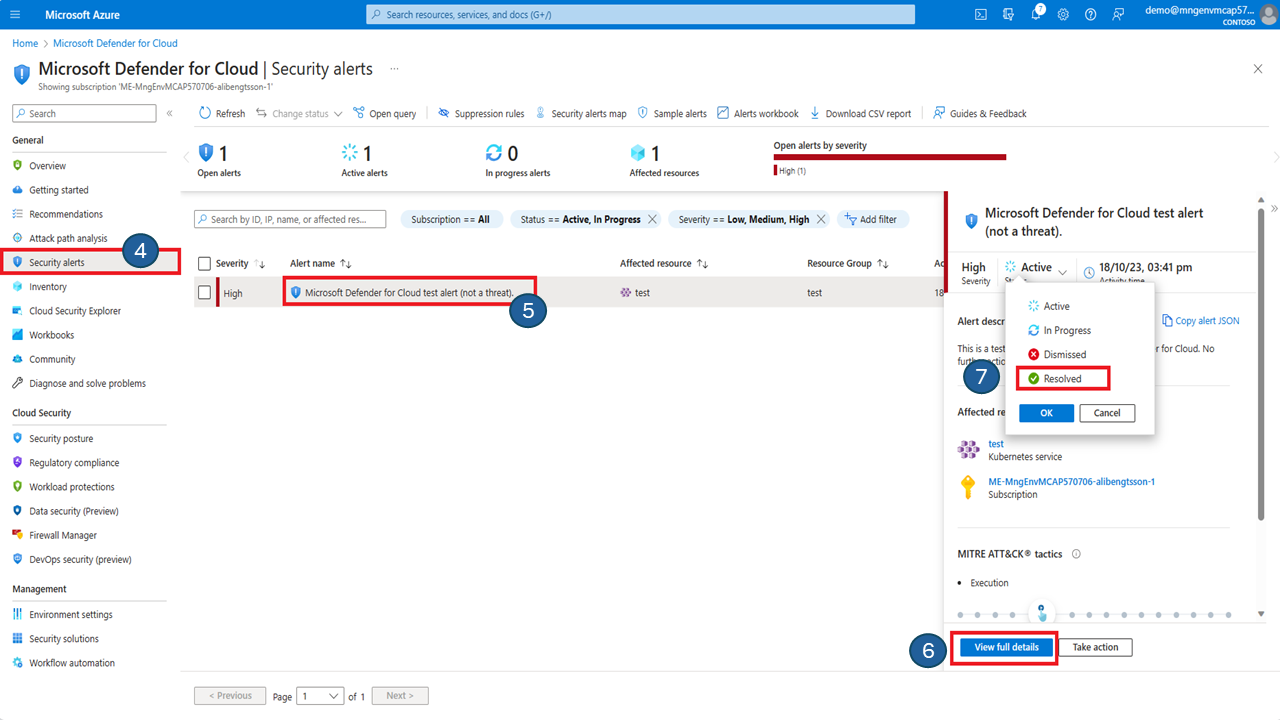Open Recommendations in left menu
The image size is (1280, 720).
tap(66, 214)
